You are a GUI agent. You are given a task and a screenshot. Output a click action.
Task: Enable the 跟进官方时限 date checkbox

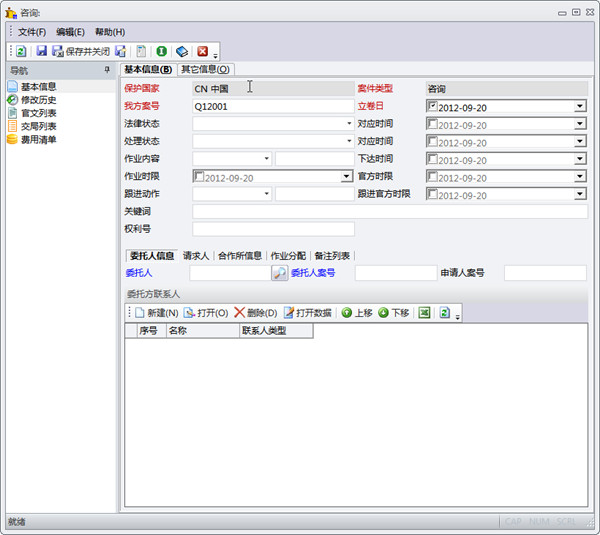coord(432,194)
